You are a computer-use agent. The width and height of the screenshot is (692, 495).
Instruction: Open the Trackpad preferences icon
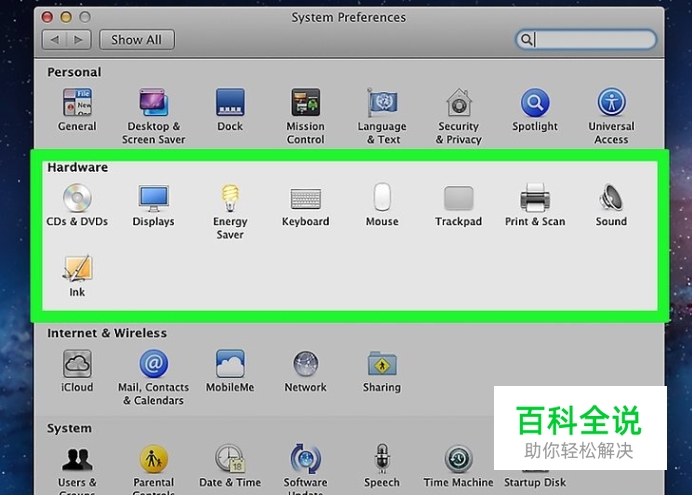coord(459,198)
